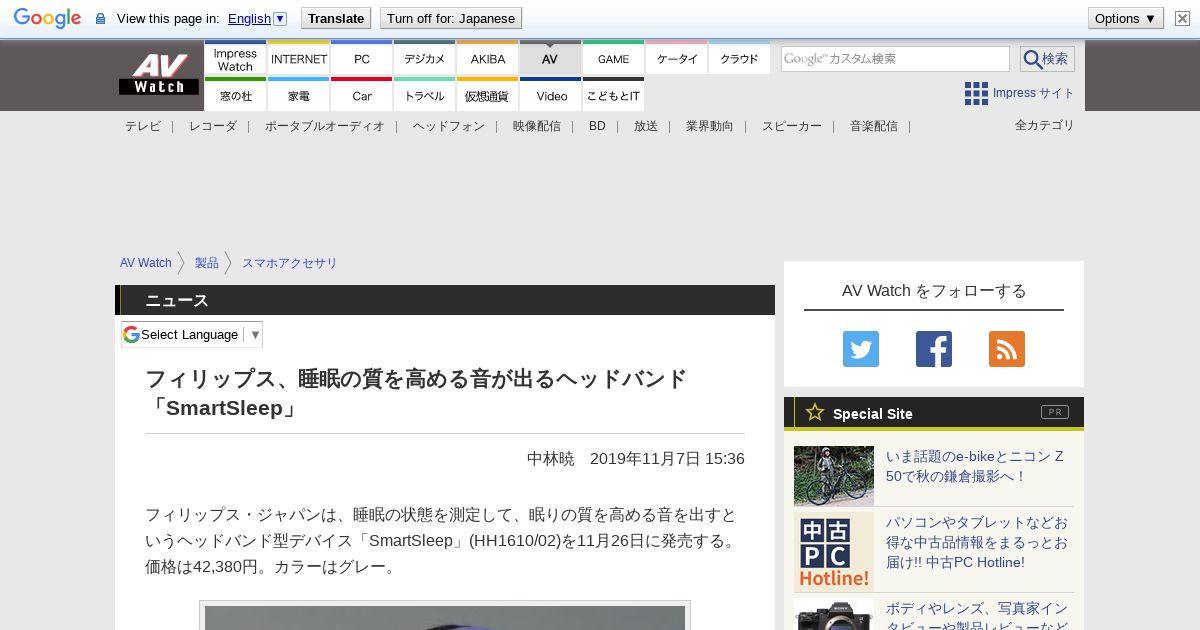Expand the Select Language widget

pyautogui.click(x=192, y=334)
